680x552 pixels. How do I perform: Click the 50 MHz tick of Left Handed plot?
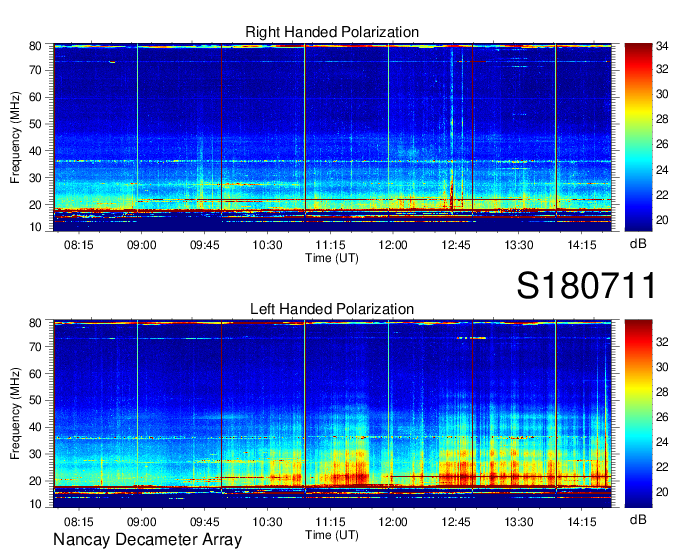pyautogui.click(x=35, y=401)
